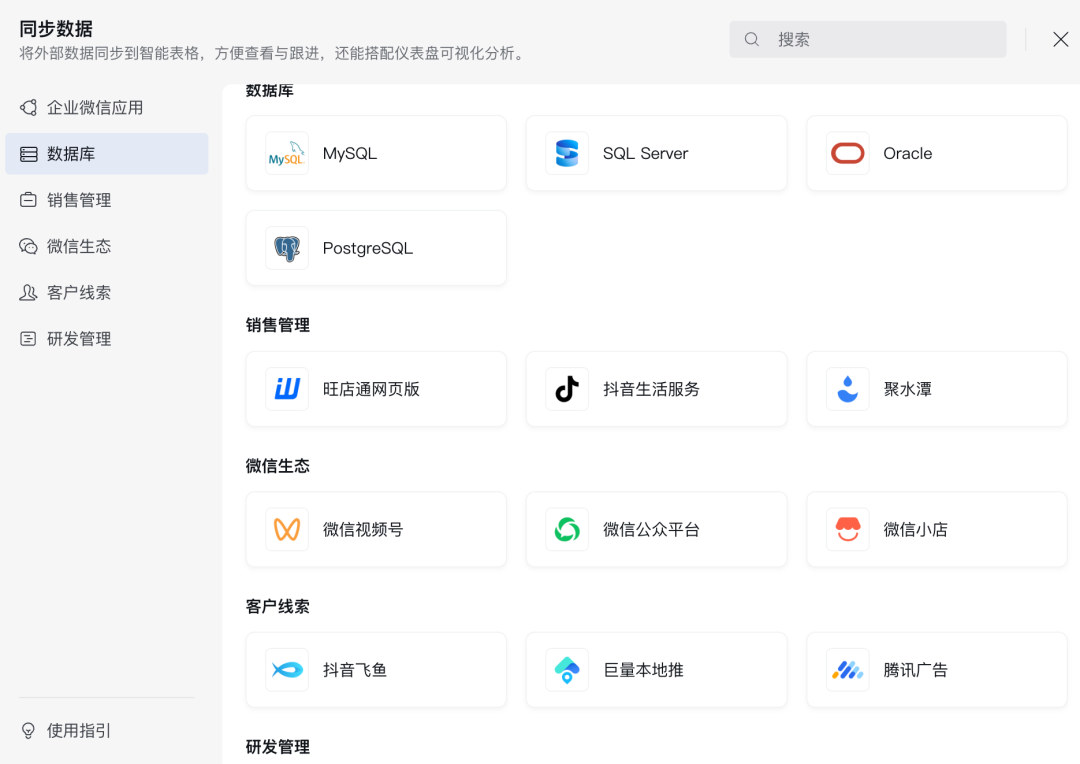Select the Oracle data source card
Image resolution: width=1080 pixels, height=764 pixels.
[x=937, y=153]
